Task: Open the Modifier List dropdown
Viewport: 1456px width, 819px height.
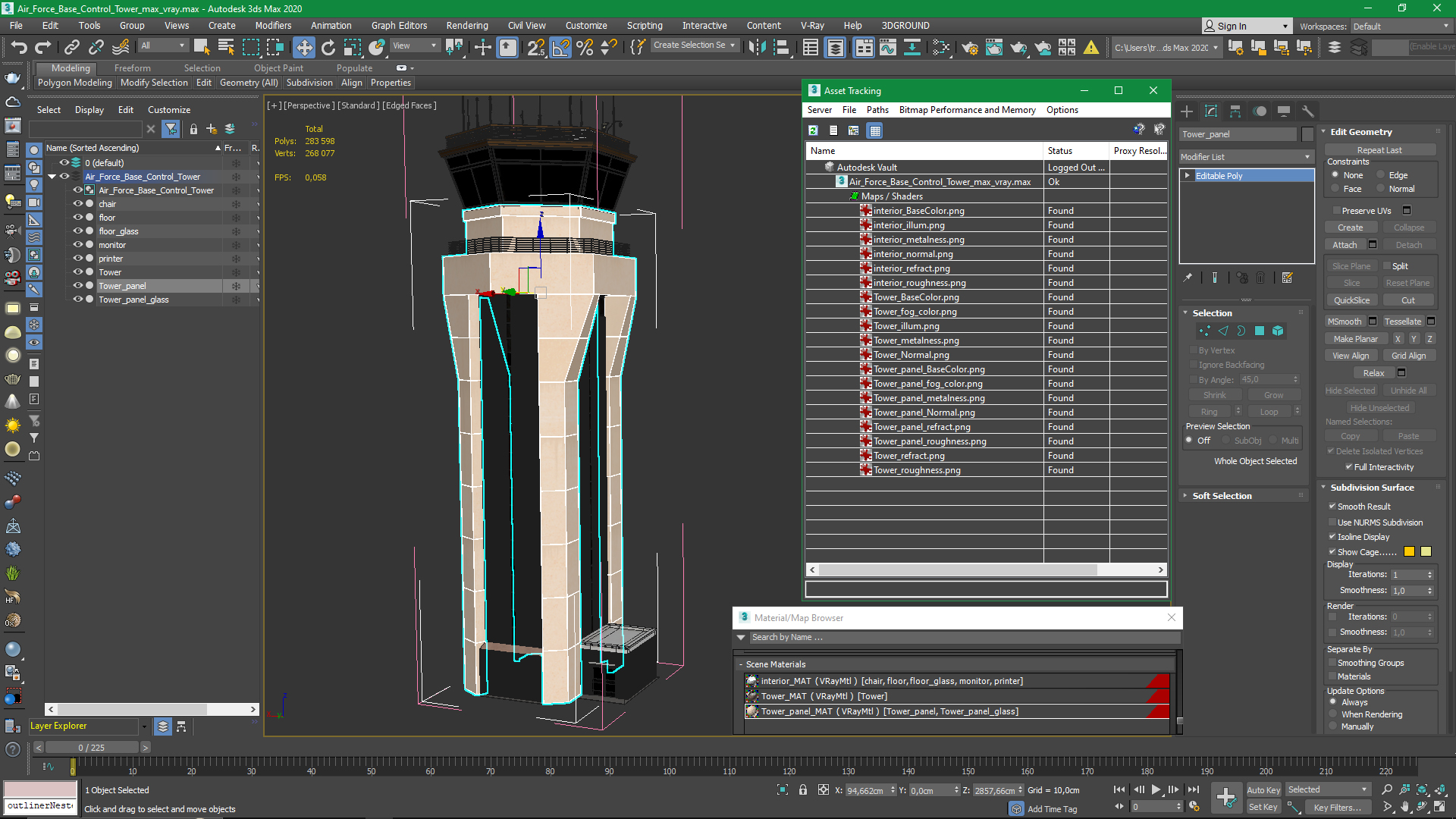Action: [1246, 157]
